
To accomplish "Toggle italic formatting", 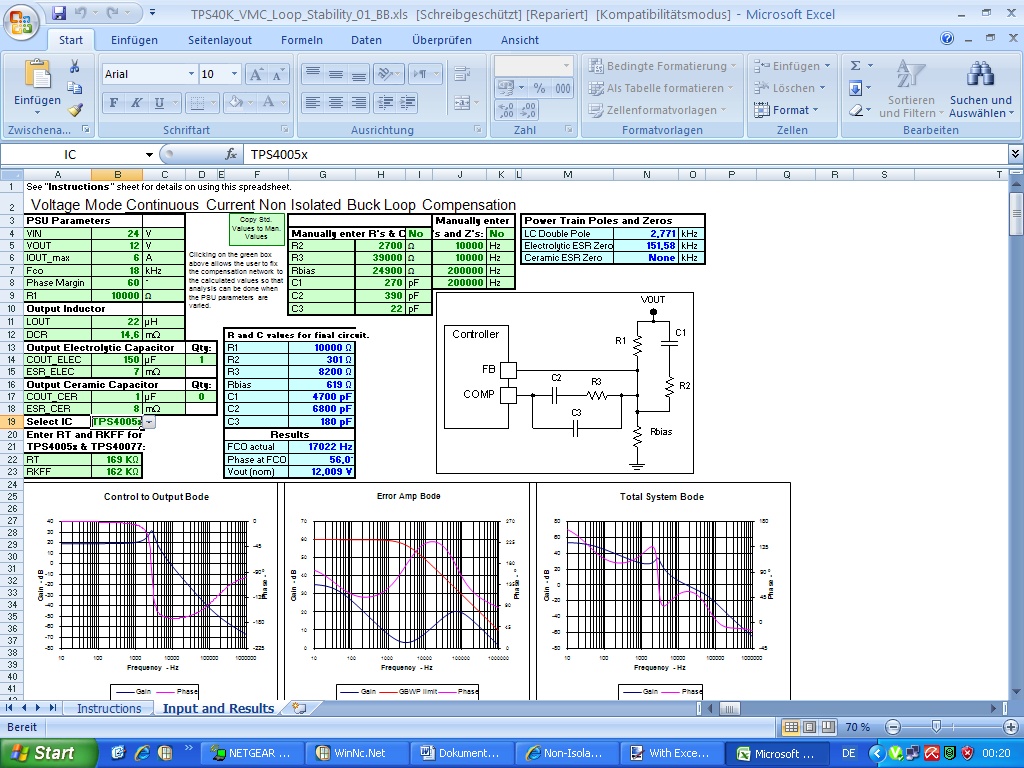I will (136, 103).
